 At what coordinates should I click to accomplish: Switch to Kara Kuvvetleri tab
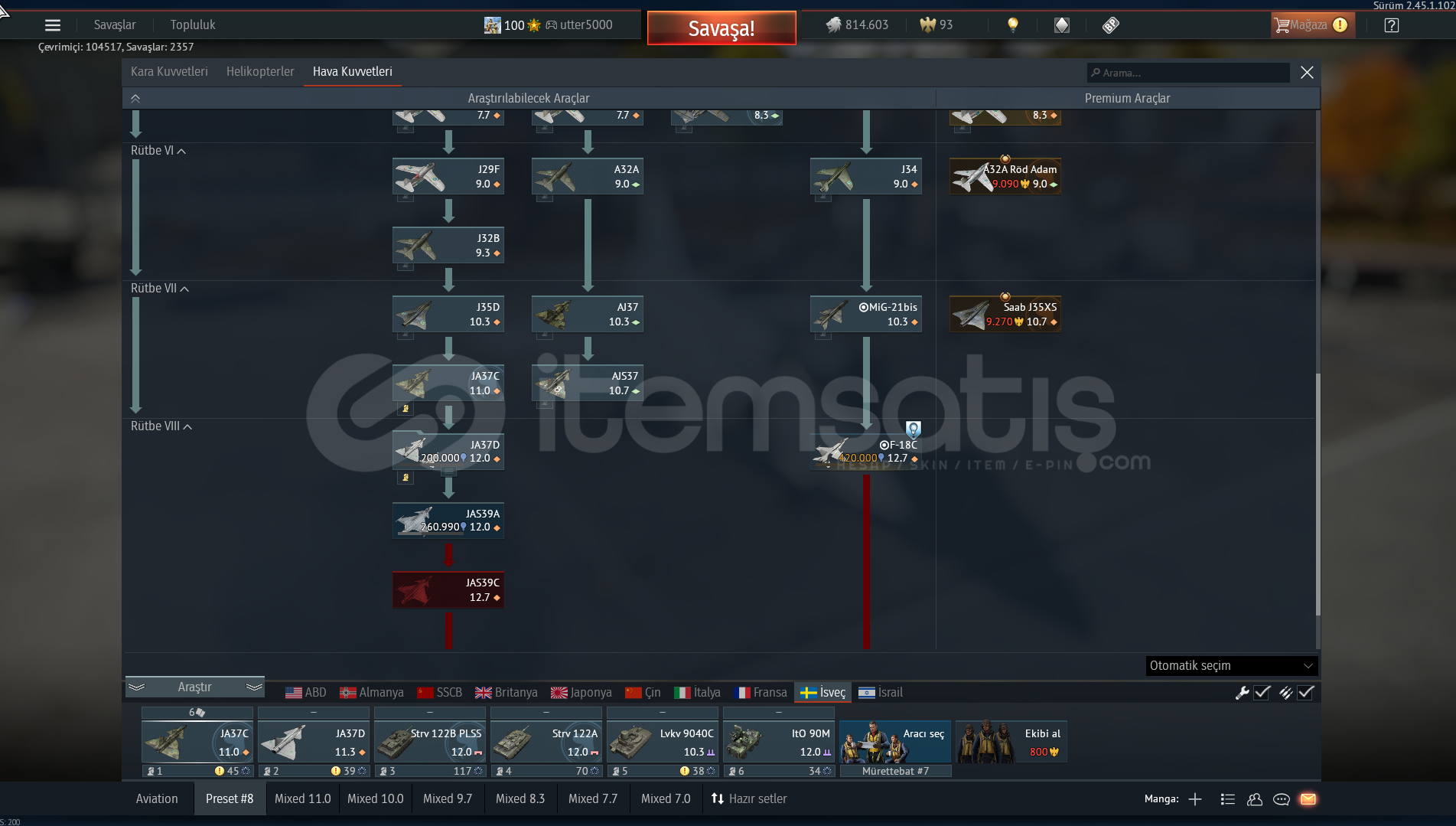tap(169, 71)
